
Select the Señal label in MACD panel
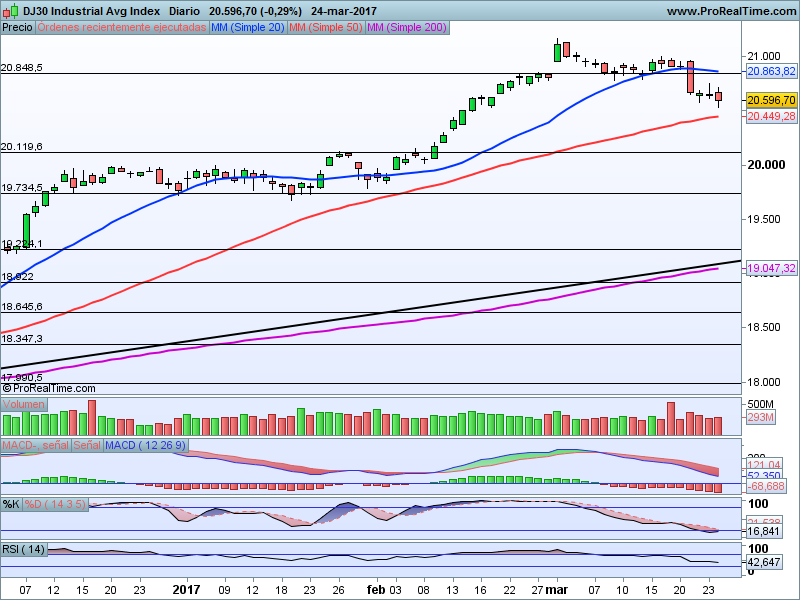click(x=87, y=444)
